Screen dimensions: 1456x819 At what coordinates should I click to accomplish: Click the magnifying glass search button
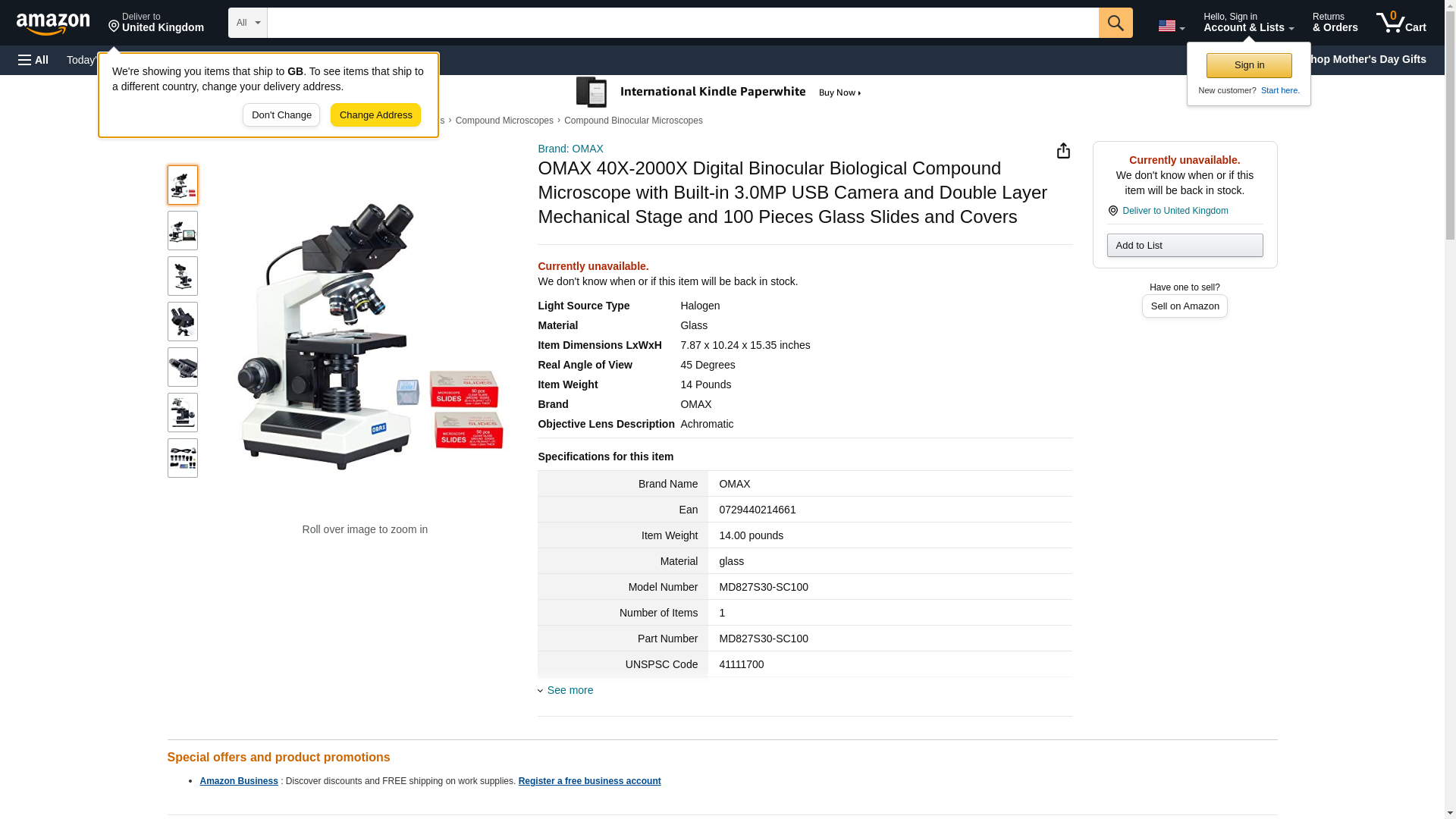1115,23
